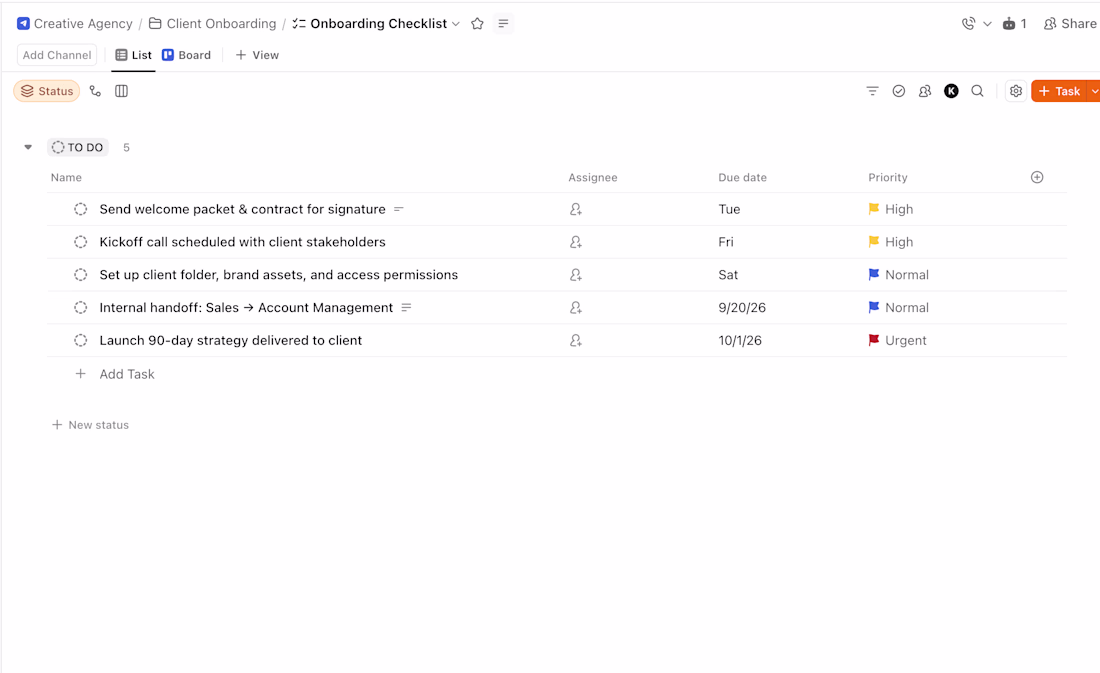Image resolution: width=1100 pixels, height=673 pixels.
Task: Set priority flag for Send welcome packet
Action: [874, 209]
